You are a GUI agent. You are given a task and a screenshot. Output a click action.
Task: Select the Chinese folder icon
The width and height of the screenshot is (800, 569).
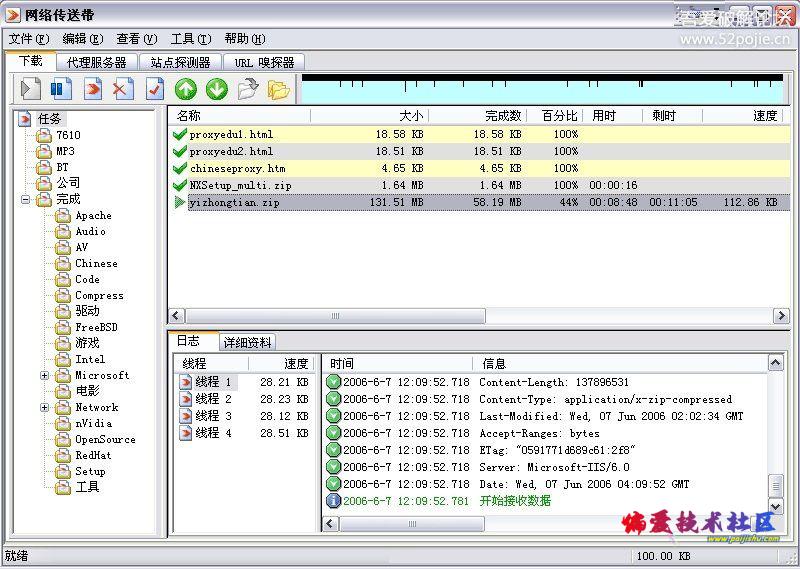point(63,264)
